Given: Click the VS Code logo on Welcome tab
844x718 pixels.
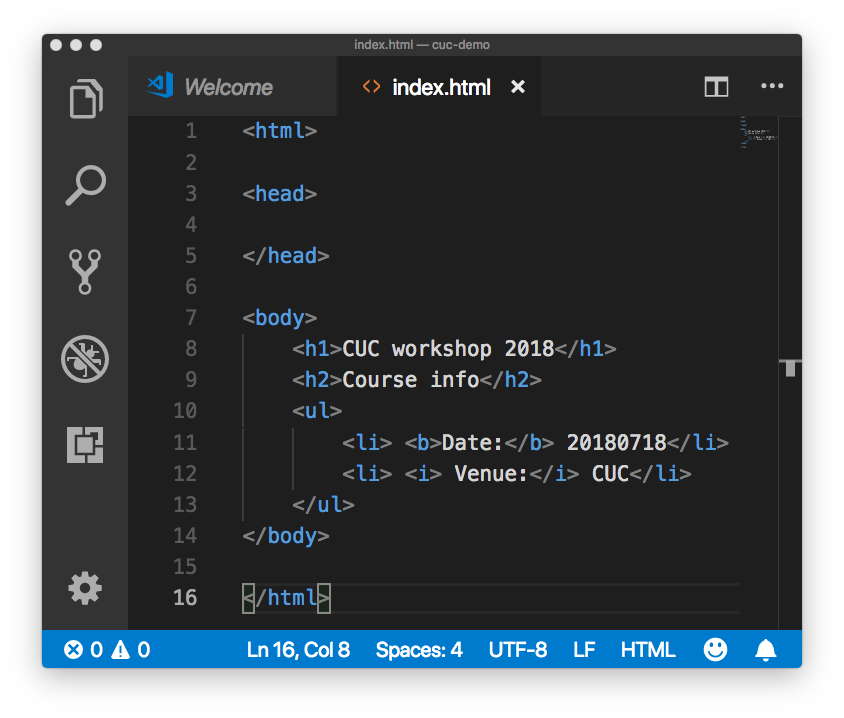Looking at the screenshot, I should [x=160, y=85].
